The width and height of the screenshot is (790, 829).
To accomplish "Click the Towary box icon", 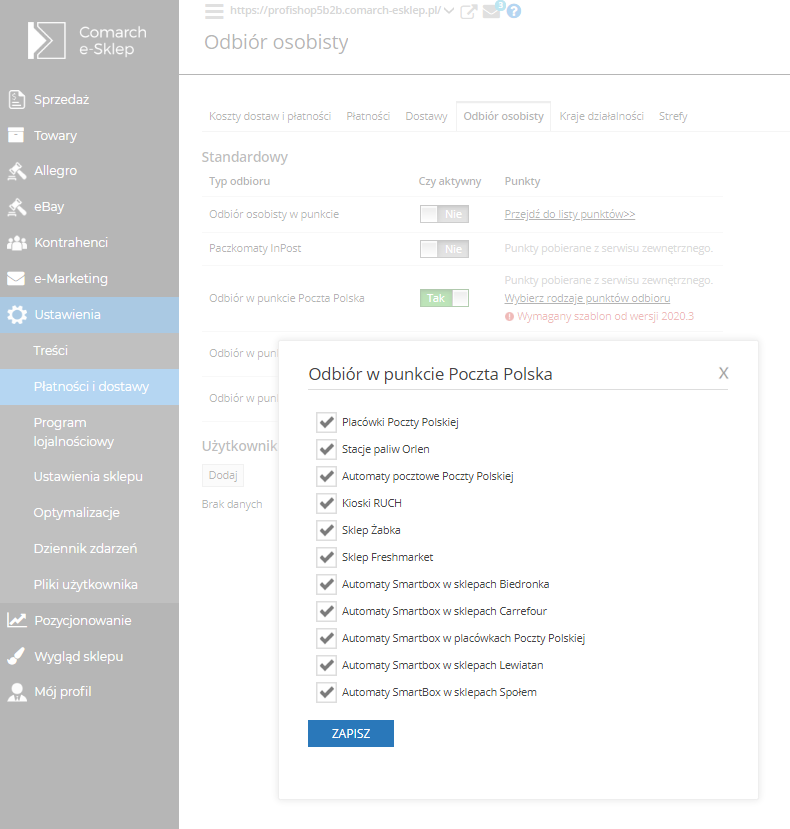I will click(x=16, y=135).
